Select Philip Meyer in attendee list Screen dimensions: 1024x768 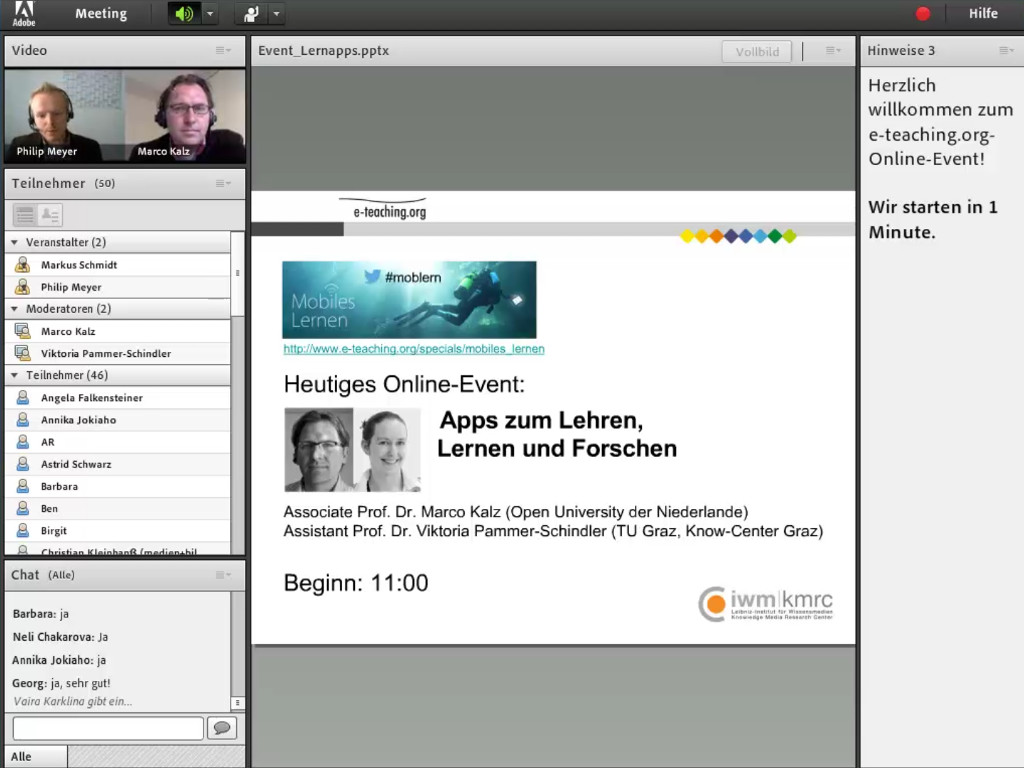pyautogui.click(x=118, y=287)
